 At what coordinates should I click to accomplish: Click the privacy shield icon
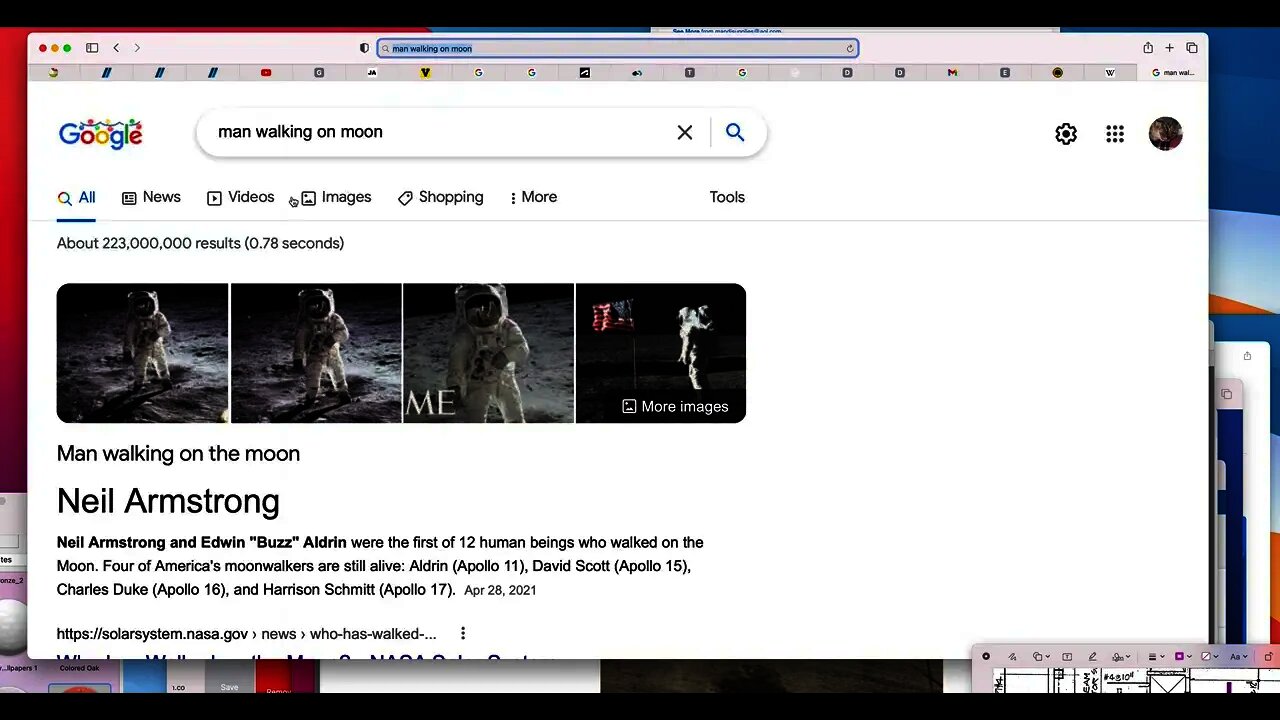[x=364, y=48]
